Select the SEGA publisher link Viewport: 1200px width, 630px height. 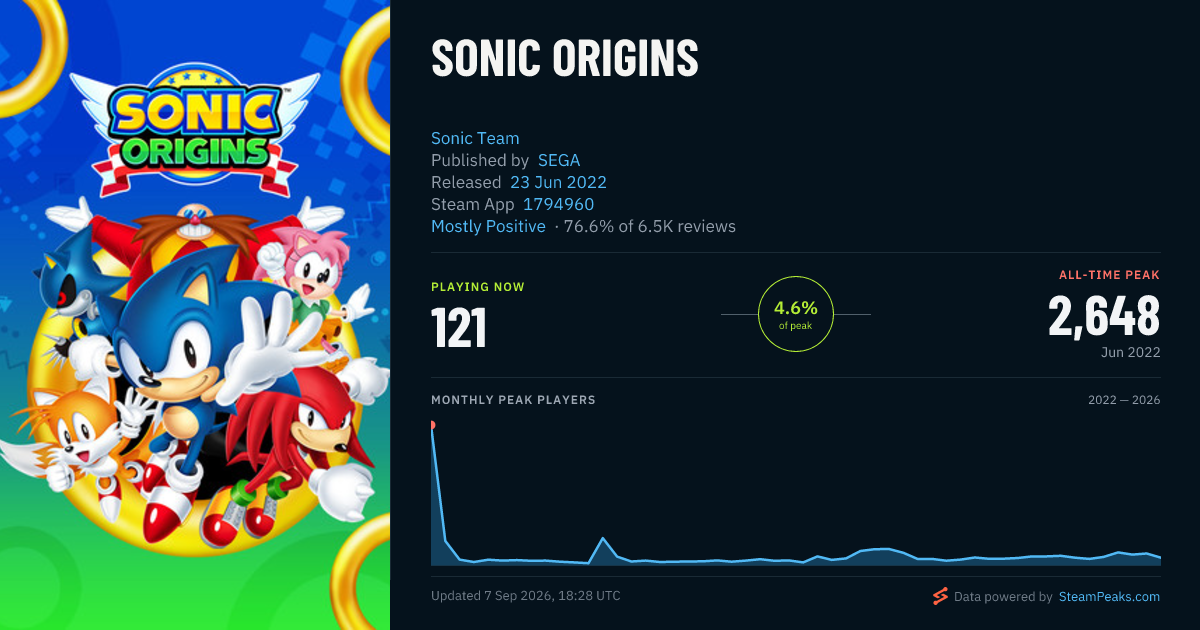[559, 160]
